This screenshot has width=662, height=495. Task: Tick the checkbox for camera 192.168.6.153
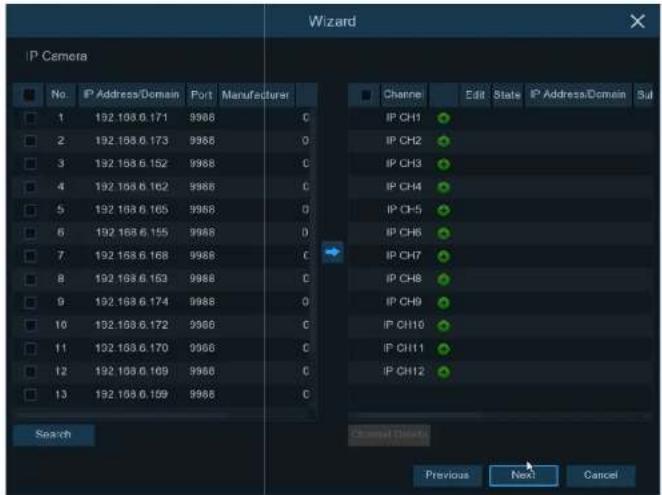click(30, 279)
